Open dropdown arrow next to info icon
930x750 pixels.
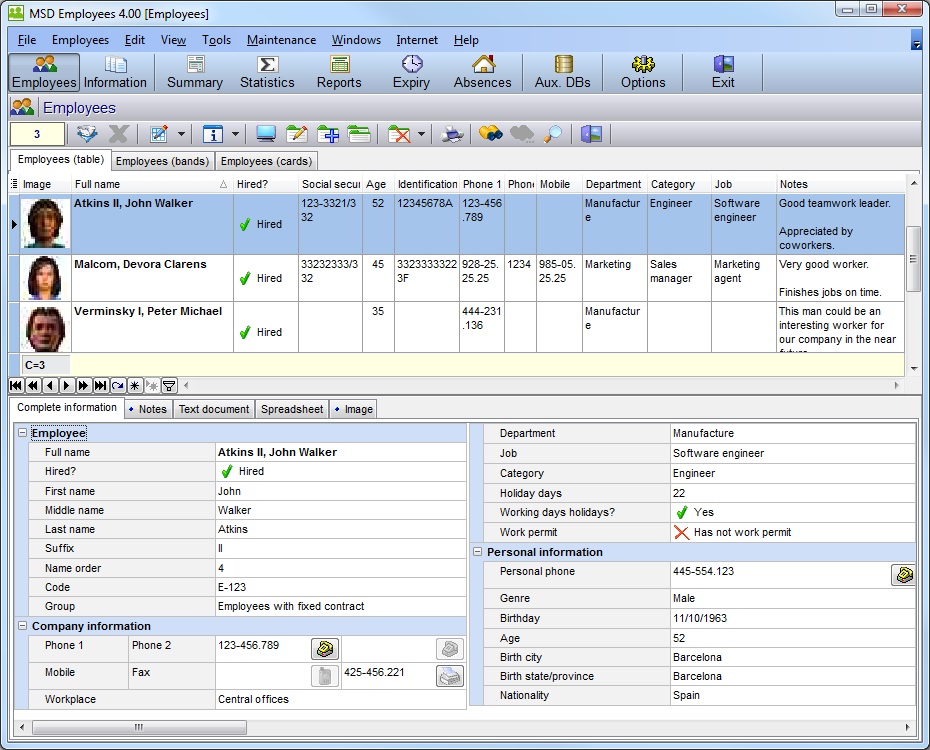236,134
